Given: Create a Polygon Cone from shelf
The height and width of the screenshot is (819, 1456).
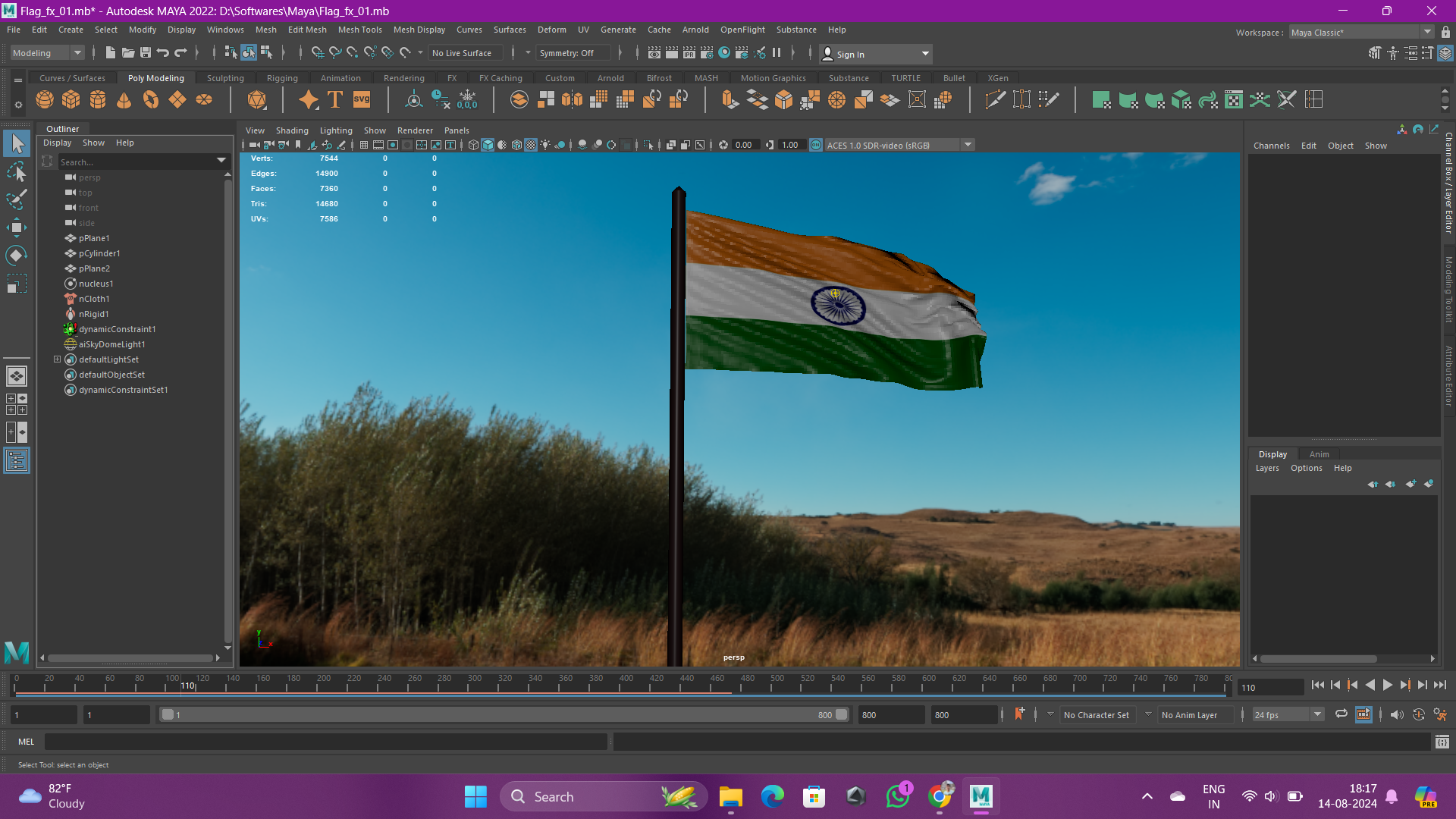Looking at the screenshot, I should click(124, 99).
